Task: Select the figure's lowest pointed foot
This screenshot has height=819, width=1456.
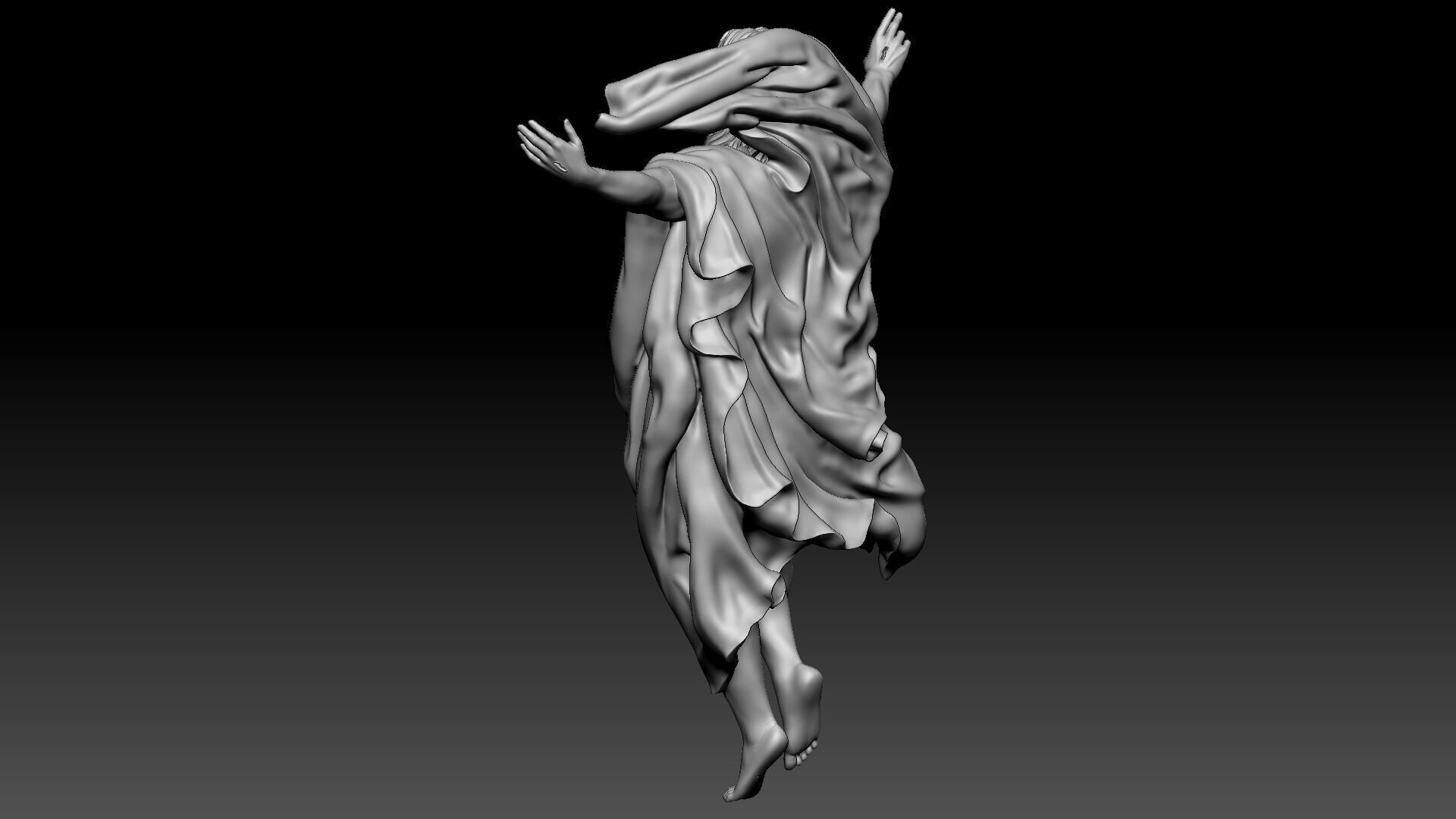Action: 755,762
